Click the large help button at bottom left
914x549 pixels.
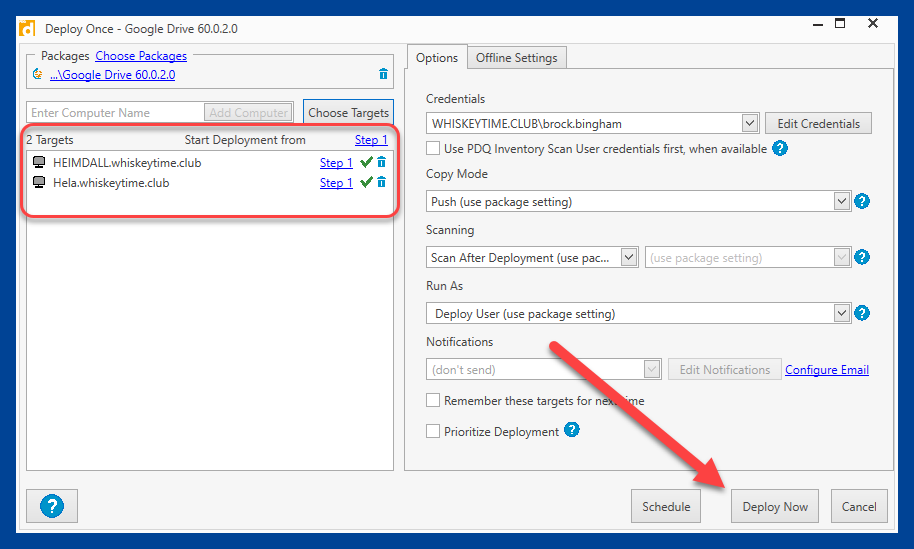click(52, 506)
